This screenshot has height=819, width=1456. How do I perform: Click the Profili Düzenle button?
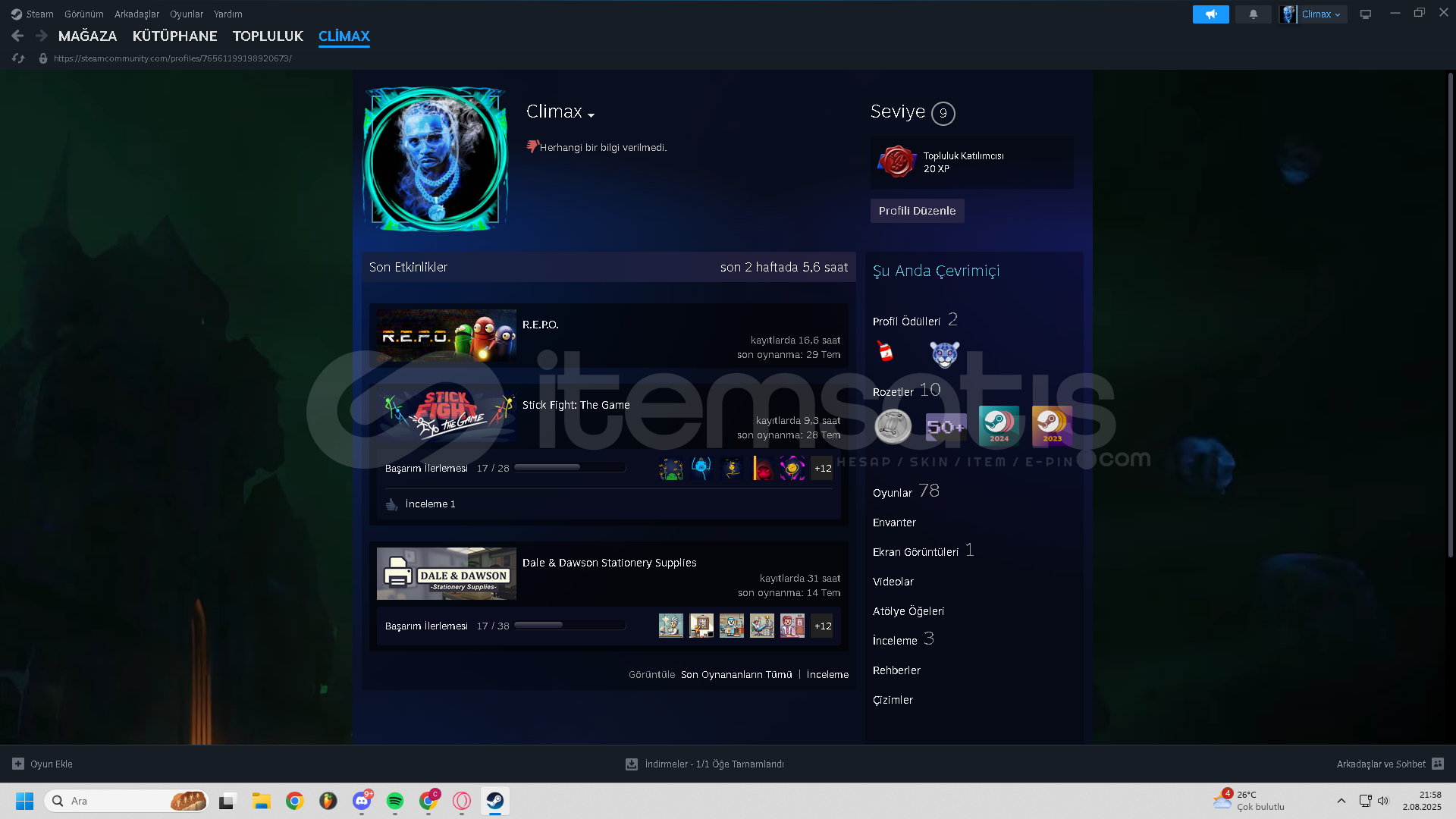coord(917,211)
